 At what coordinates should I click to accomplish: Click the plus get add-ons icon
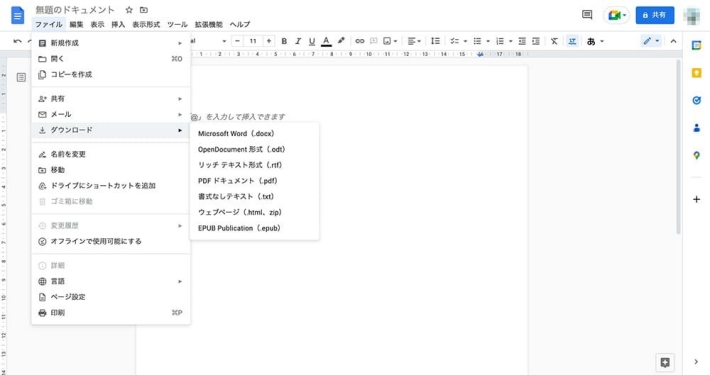tap(696, 199)
